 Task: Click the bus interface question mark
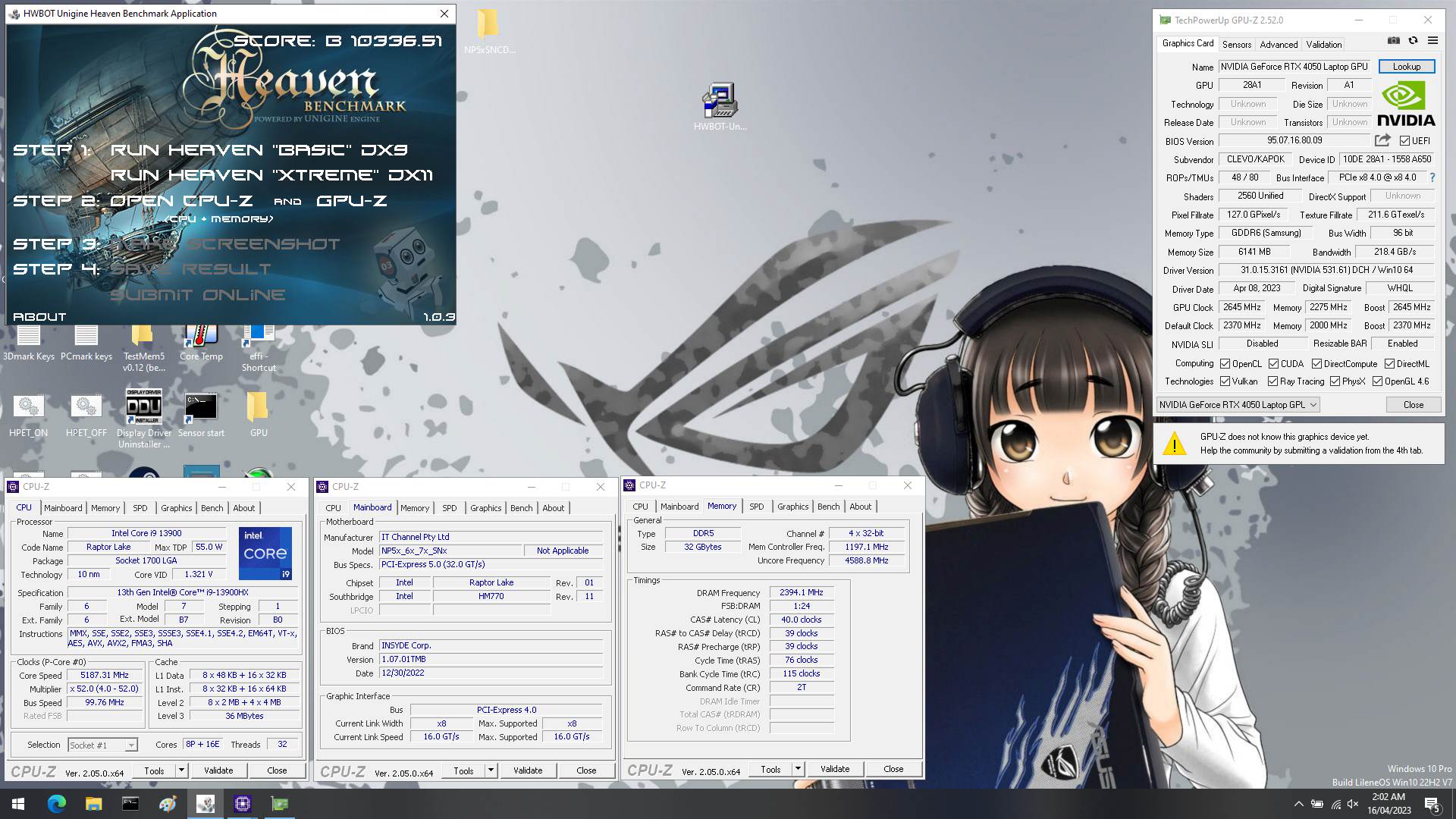(x=1432, y=177)
